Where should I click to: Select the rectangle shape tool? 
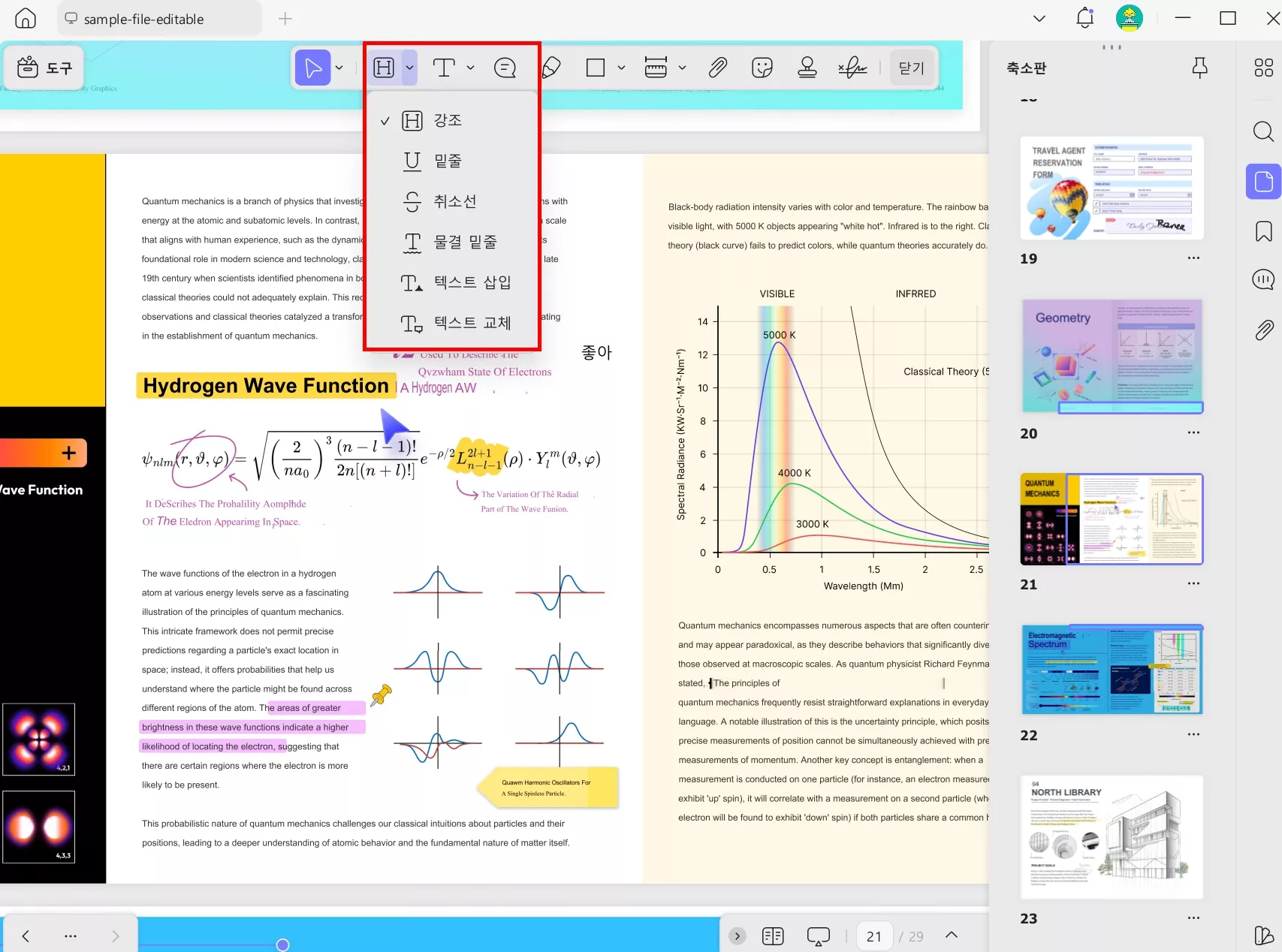[x=596, y=68]
